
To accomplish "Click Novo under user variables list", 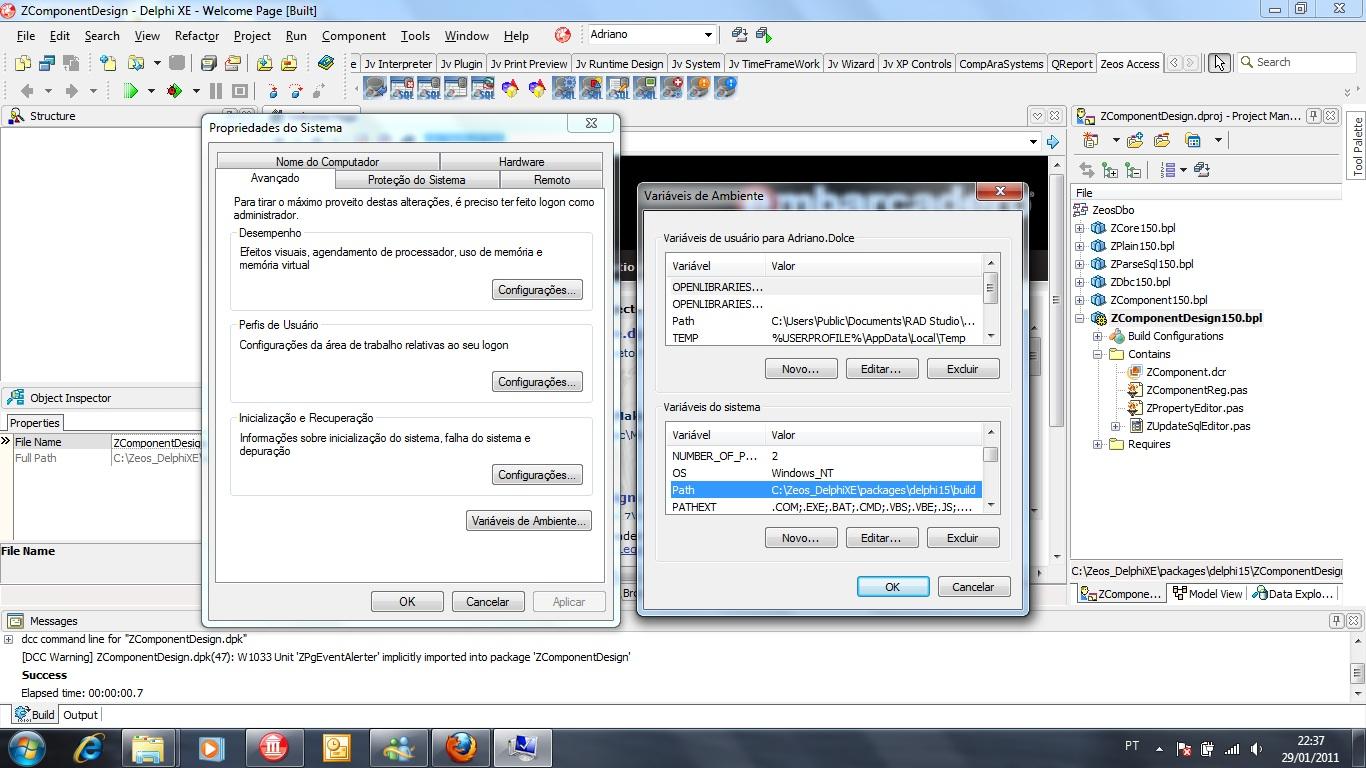I will click(x=800, y=369).
